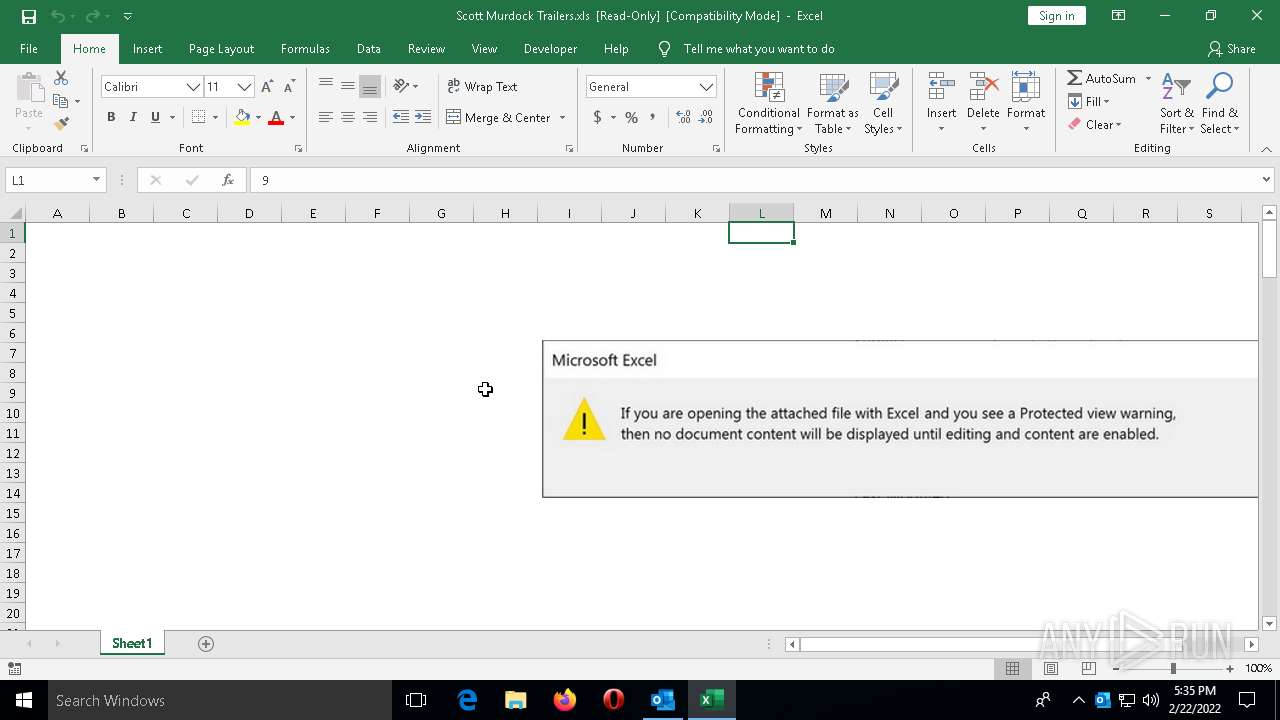Image resolution: width=1280 pixels, height=720 pixels.
Task: Open the General number format dropdown
Action: 706,87
